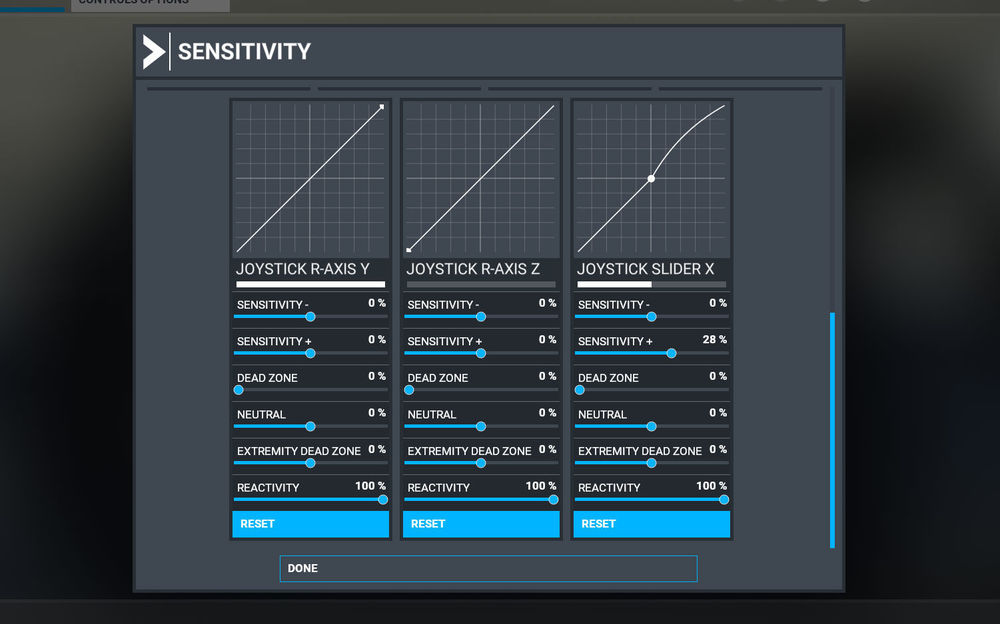Click the Joystick Slider X input indicator bar
The width and height of the screenshot is (1000, 624).
tap(651, 284)
